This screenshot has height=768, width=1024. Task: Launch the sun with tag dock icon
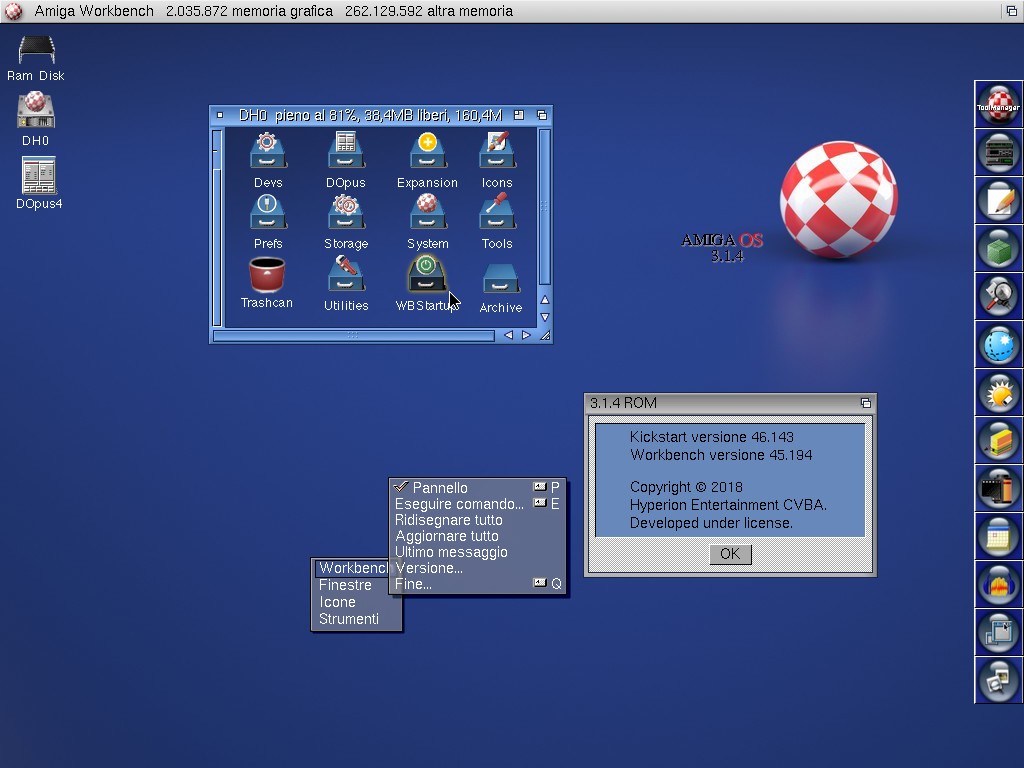(x=999, y=392)
